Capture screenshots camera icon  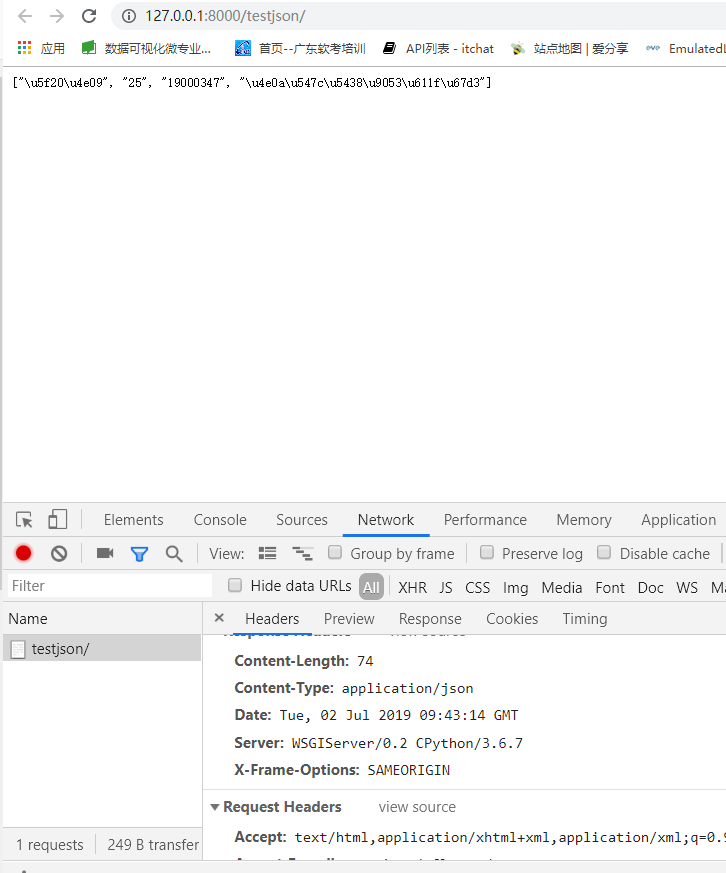coord(105,553)
